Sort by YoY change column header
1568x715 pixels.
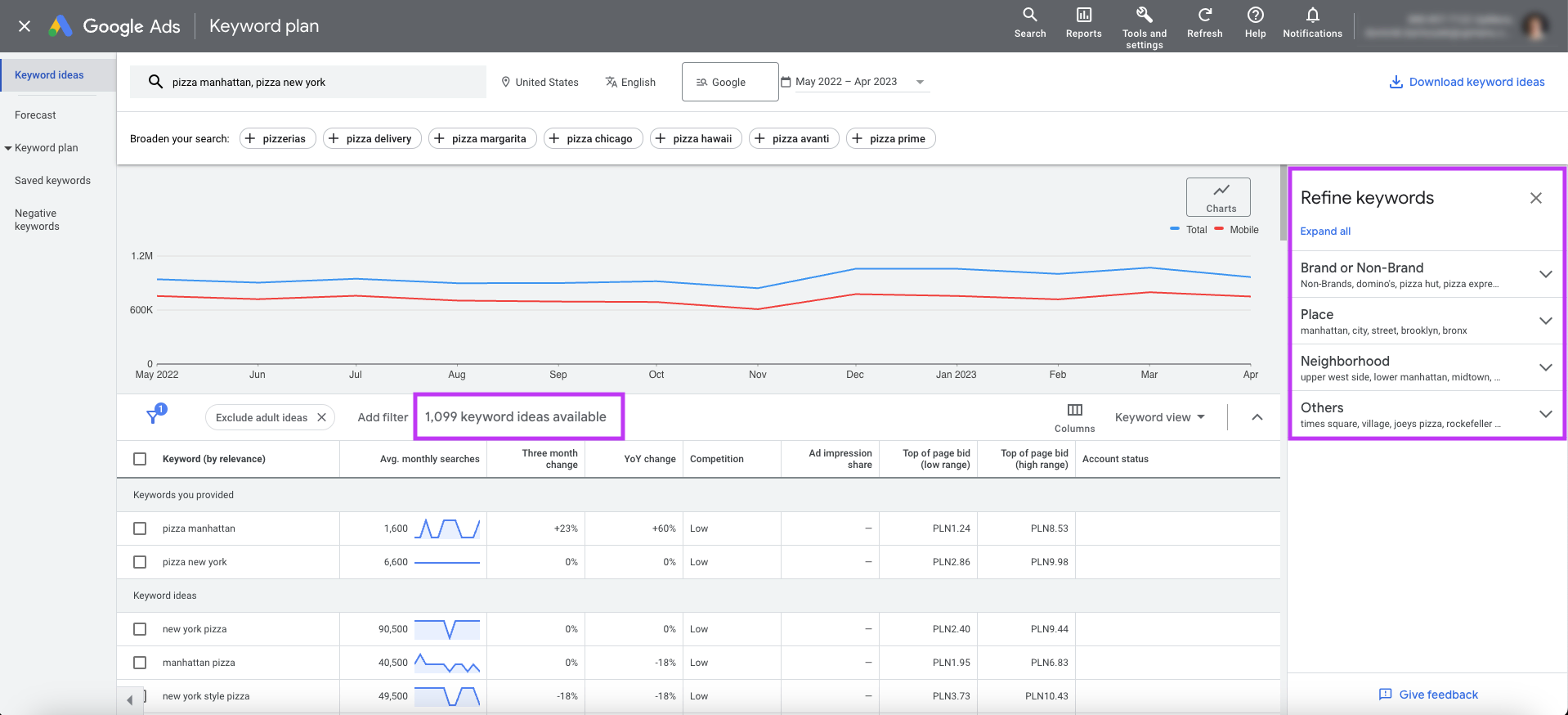(x=650, y=459)
